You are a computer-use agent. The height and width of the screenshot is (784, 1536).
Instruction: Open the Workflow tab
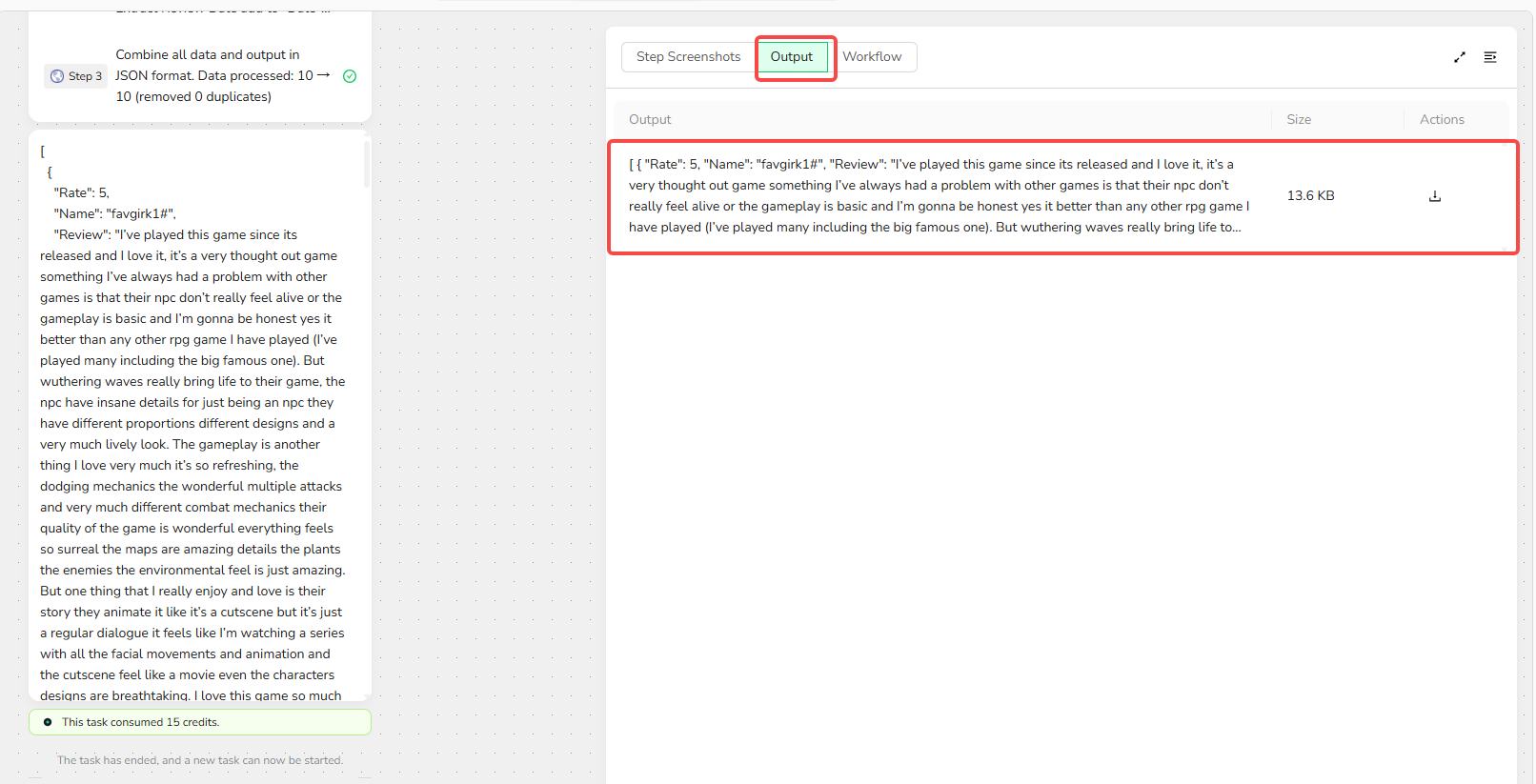pyautogui.click(x=872, y=57)
